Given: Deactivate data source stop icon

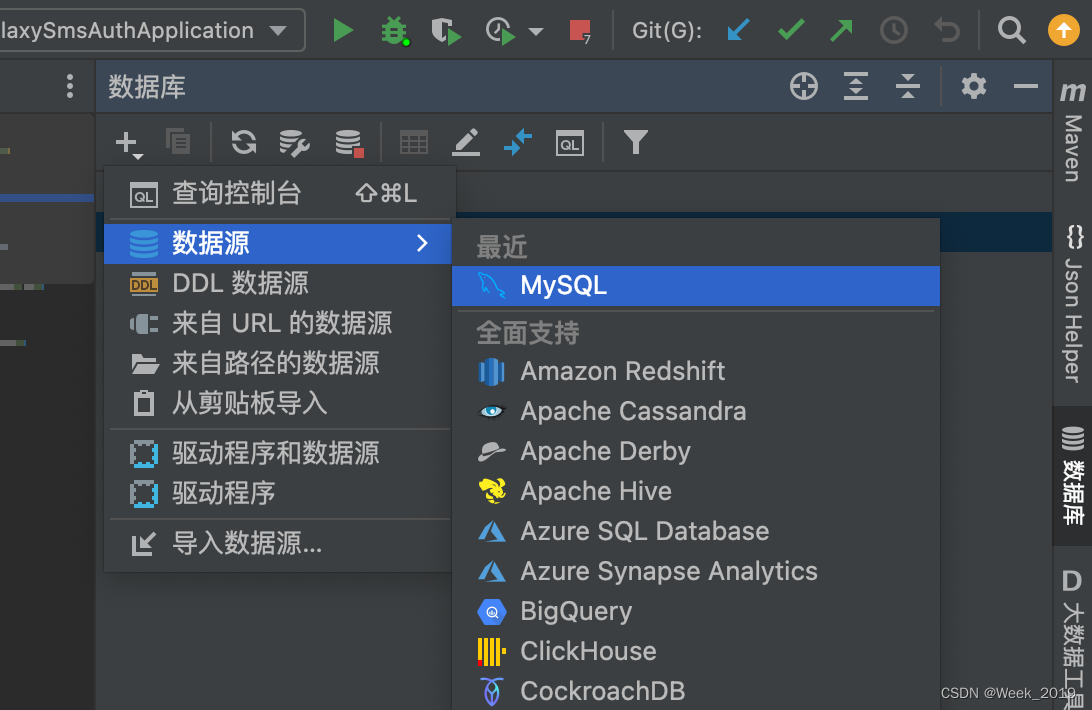Looking at the screenshot, I should point(349,144).
